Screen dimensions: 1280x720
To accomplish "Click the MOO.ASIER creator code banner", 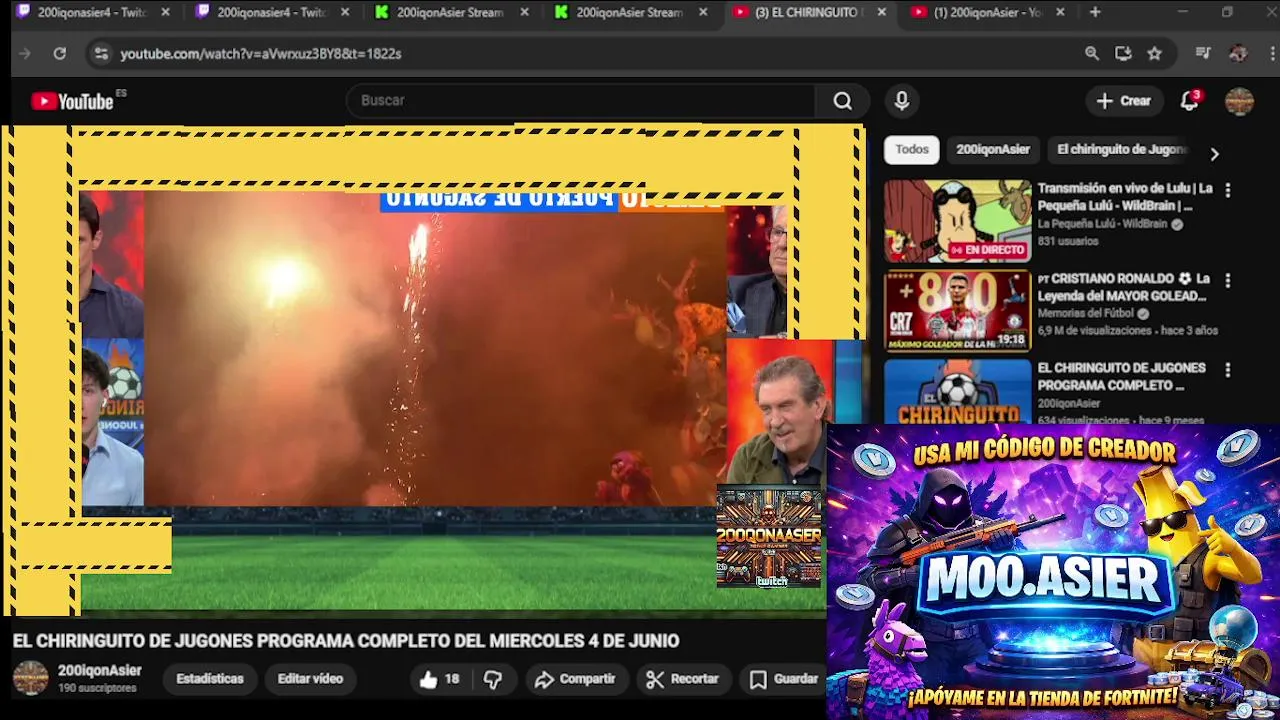I will click(x=1053, y=571).
